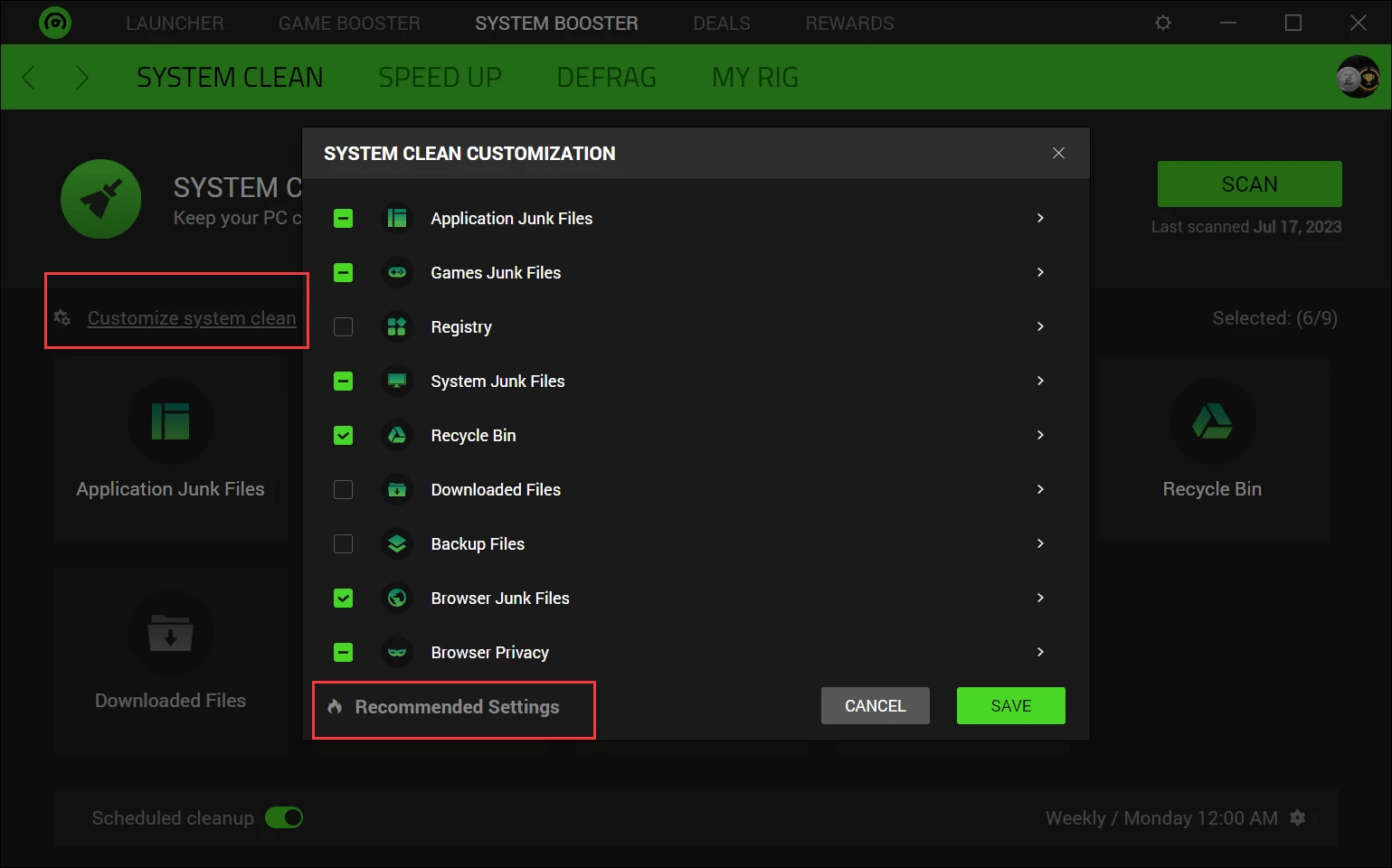Switch to the Defrag sub-tab

coord(607,78)
